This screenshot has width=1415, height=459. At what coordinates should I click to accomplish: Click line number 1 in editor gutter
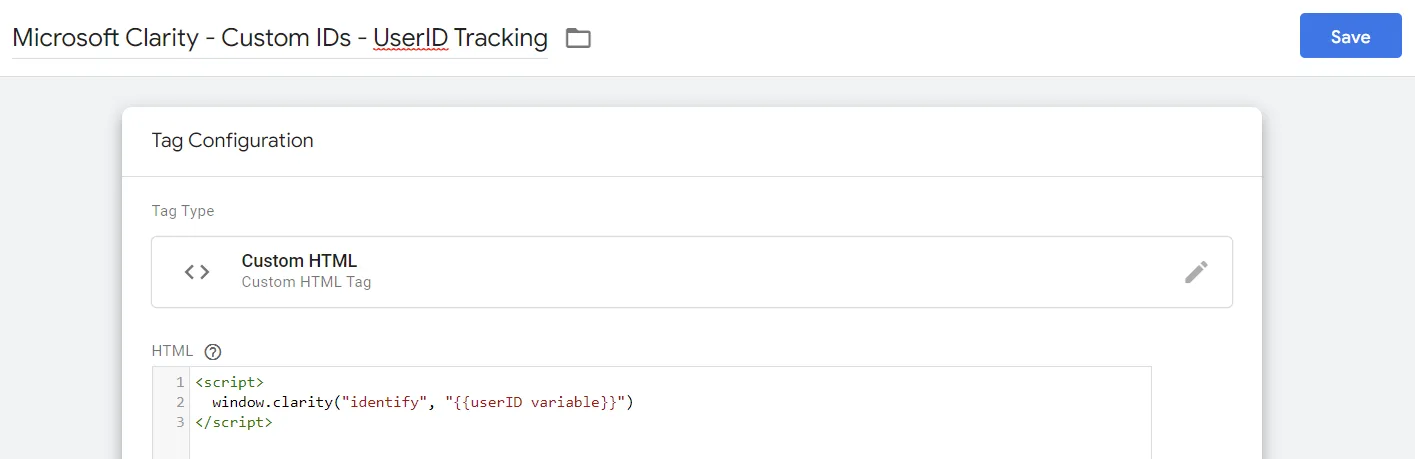coord(180,382)
